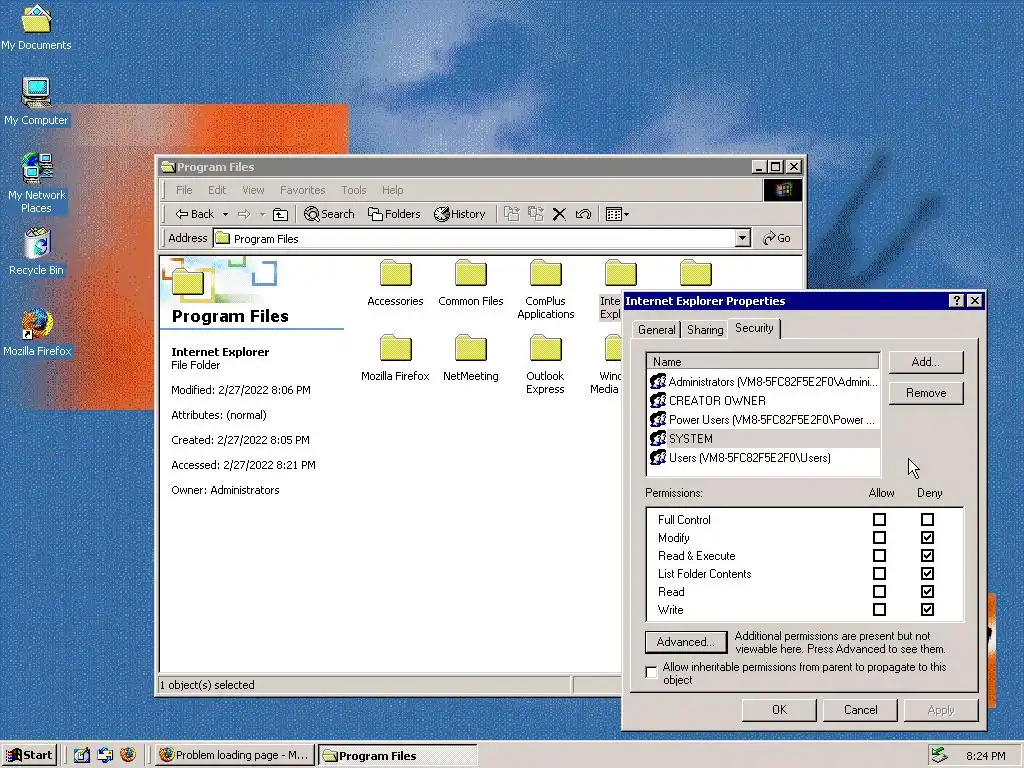1024x768 pixels.
Task: Go Up one folder level
Action: pos(280,214)
